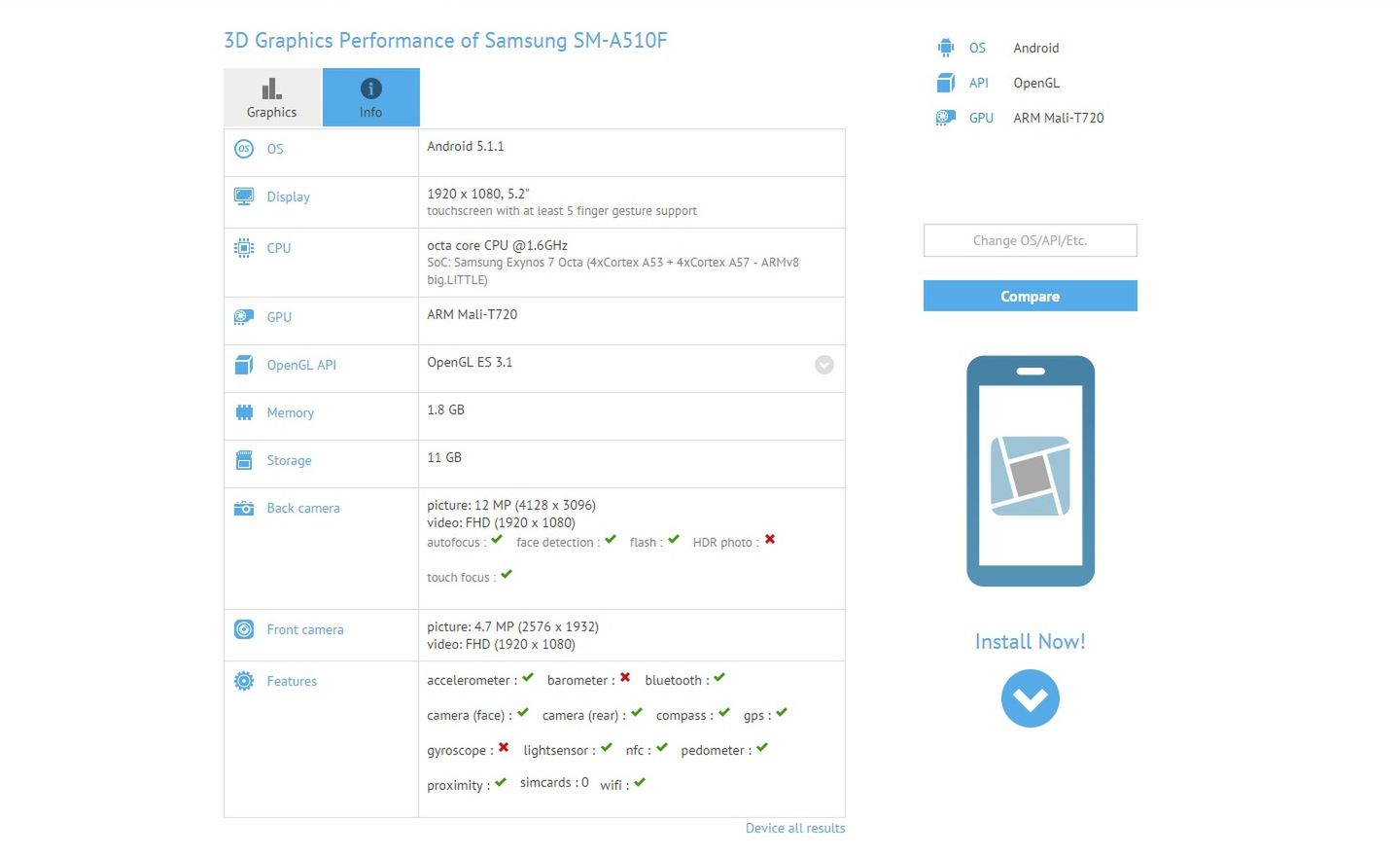Click the Features gear icon
The image size is (1400, 856).
[x=244, y=681]
